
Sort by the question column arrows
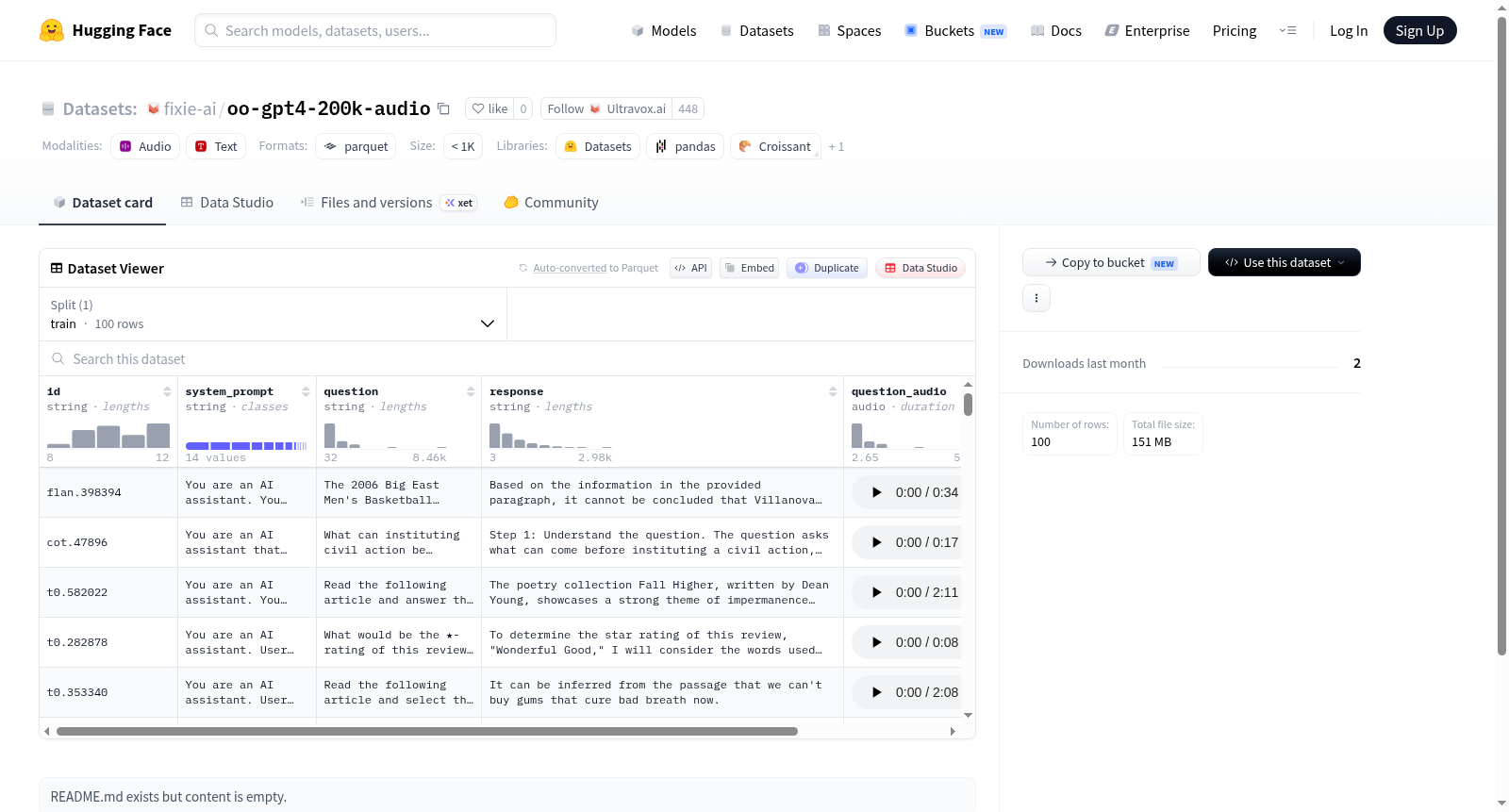coord(471,391)
